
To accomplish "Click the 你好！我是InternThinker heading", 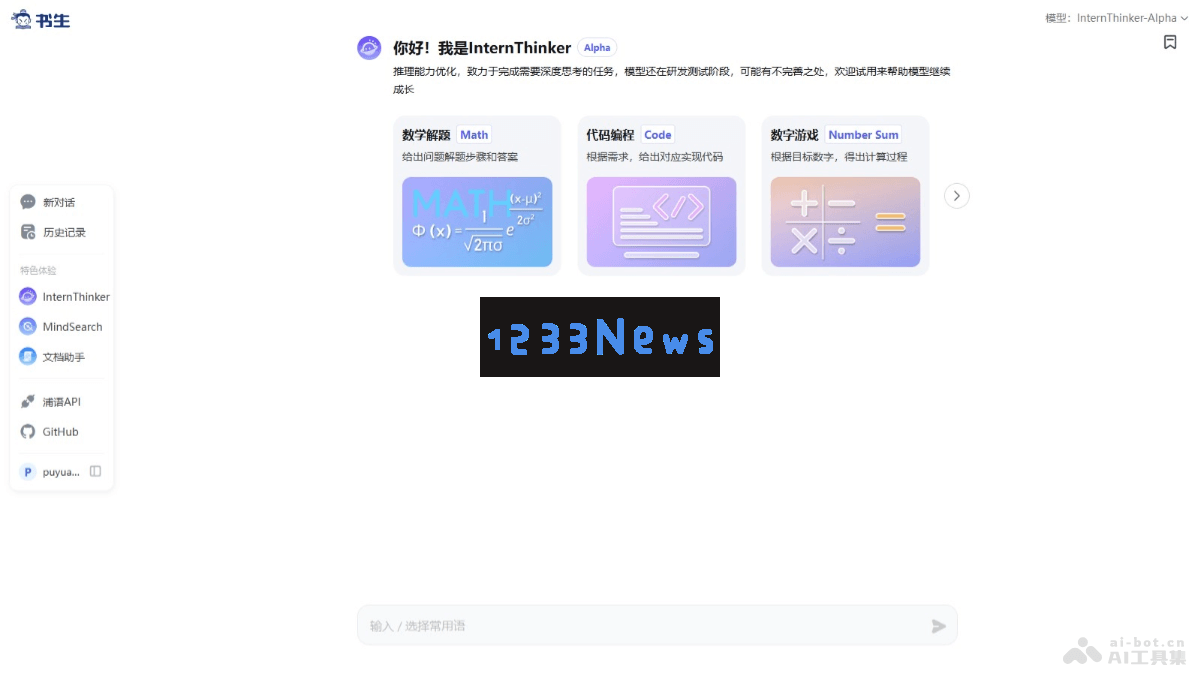I will pyautogui.click(x=482, y=48).
